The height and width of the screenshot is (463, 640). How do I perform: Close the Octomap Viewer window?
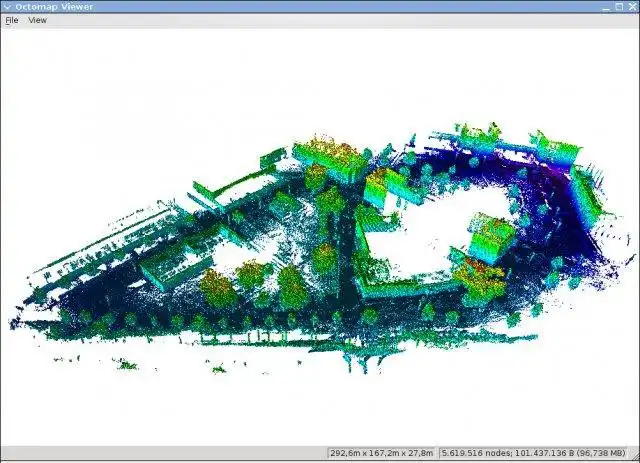click(x=632, y=7)
